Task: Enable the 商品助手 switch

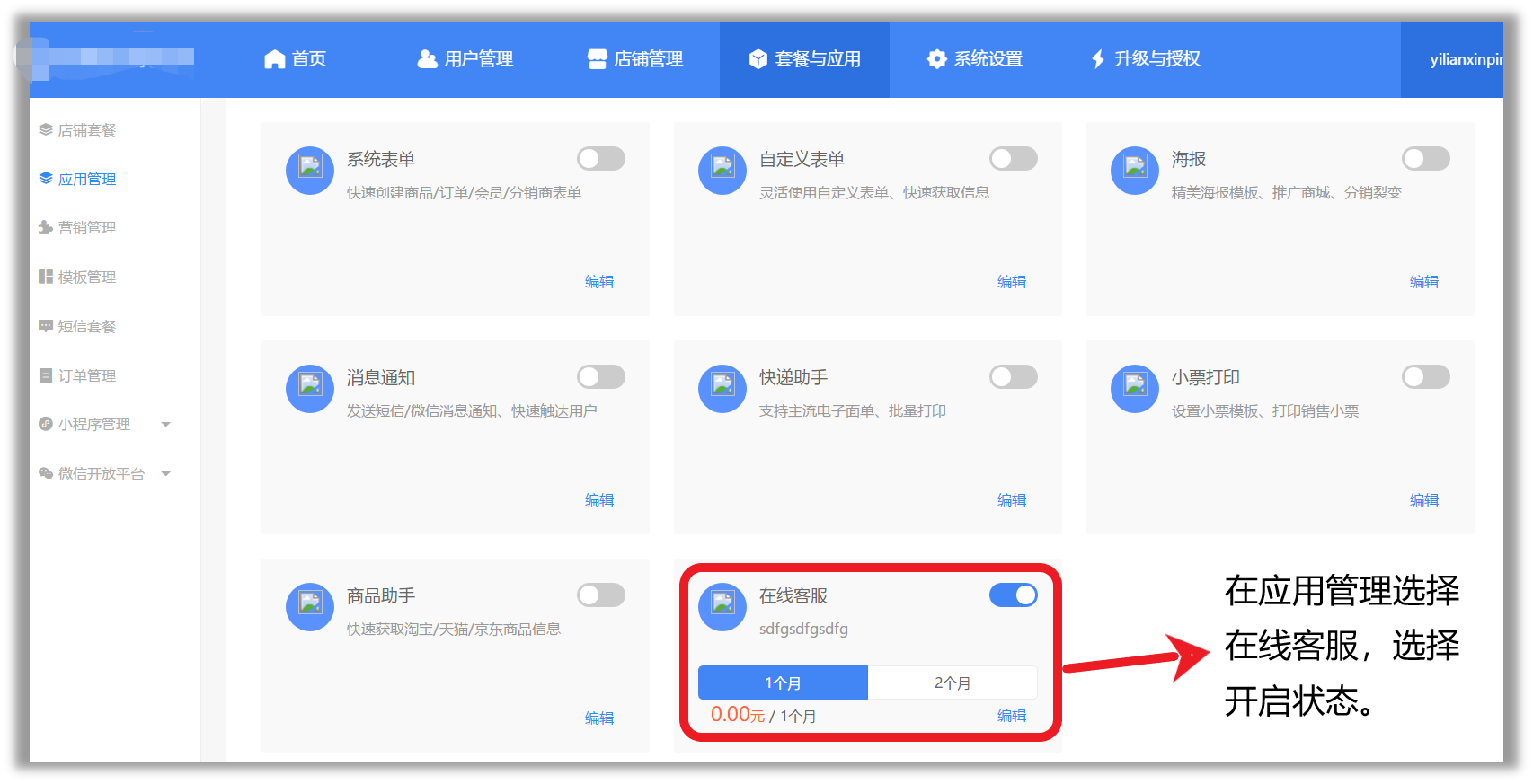Action: (601, 595)
